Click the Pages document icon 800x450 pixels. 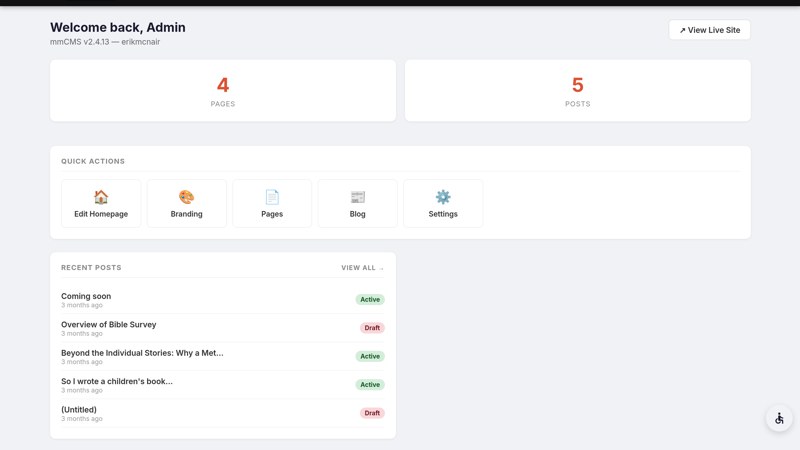[272, 197]
